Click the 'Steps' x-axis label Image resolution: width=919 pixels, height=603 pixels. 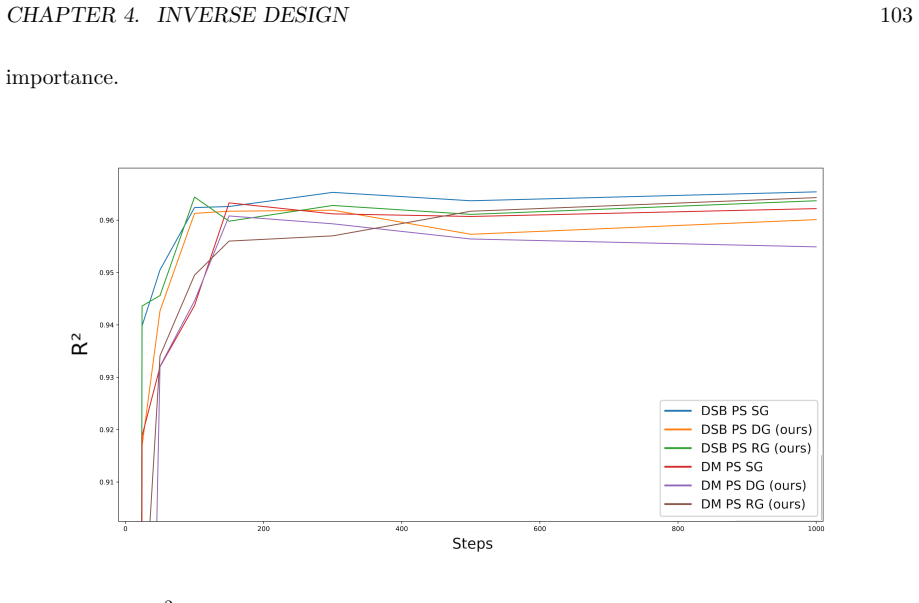[472, 544]
